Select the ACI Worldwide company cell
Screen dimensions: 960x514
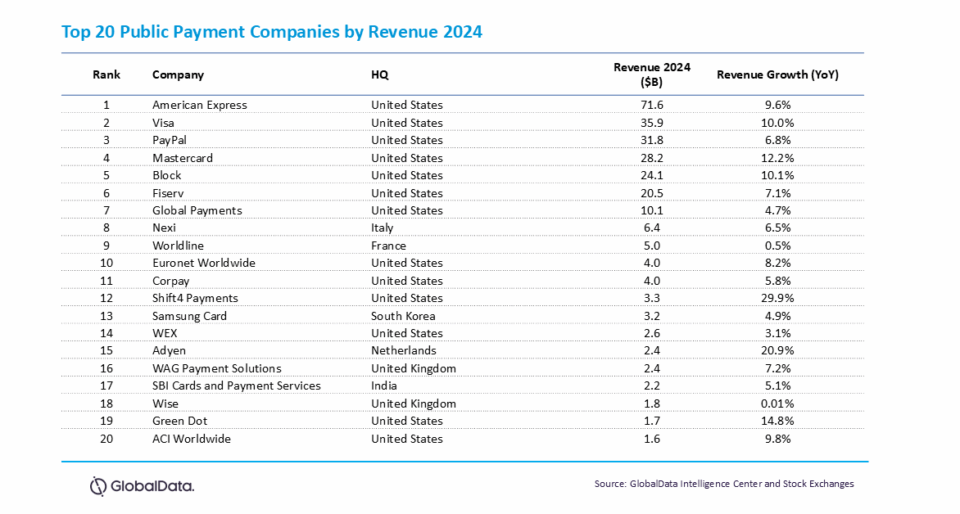192,439
